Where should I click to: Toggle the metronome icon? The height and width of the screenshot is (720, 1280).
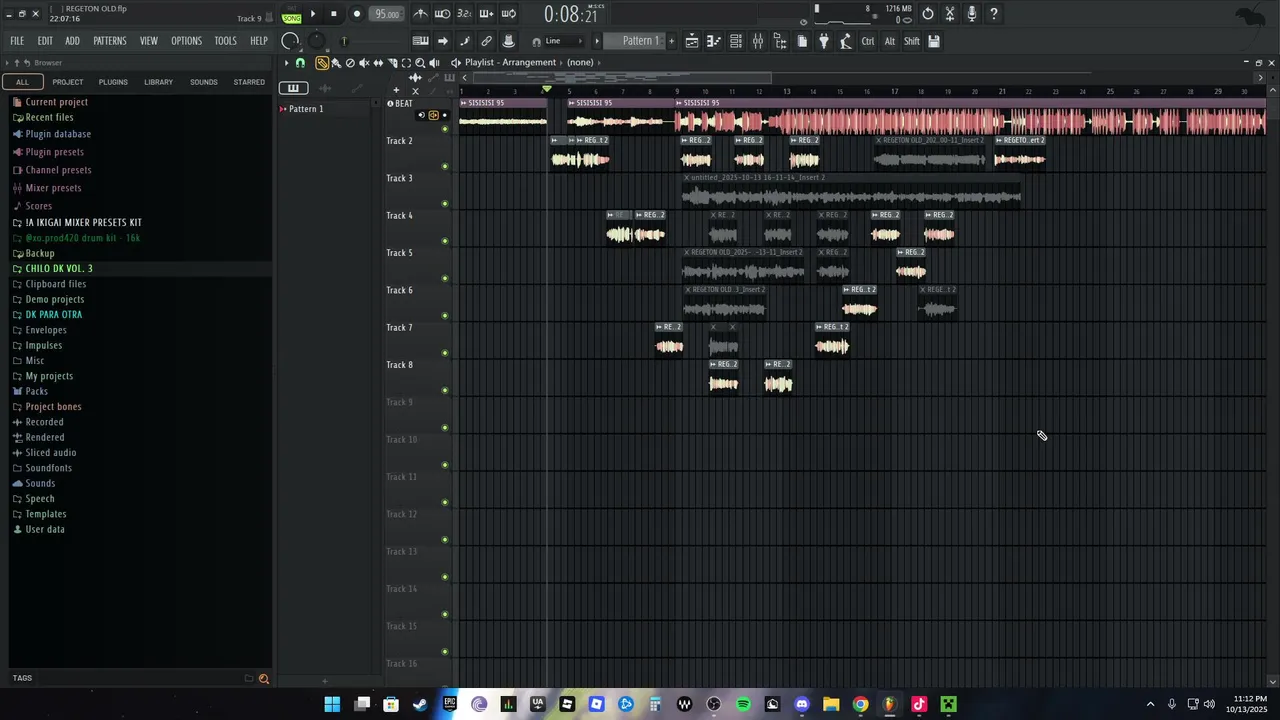(x=420, y=14)
